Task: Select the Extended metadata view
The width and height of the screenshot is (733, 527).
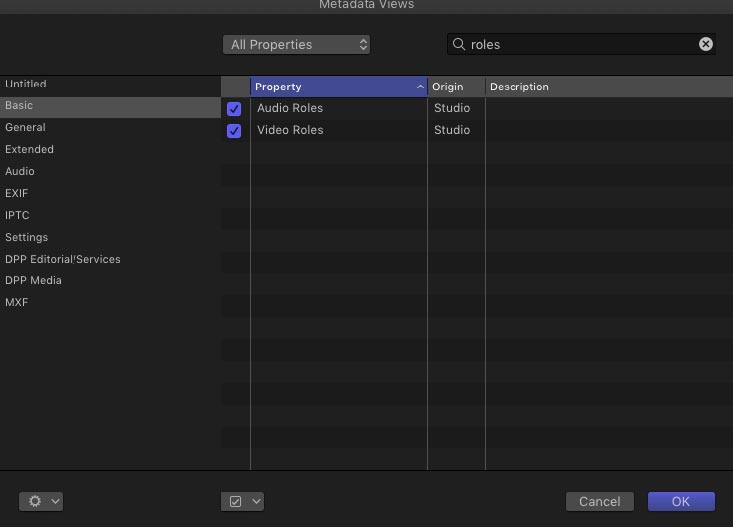Action: [110, 149]
